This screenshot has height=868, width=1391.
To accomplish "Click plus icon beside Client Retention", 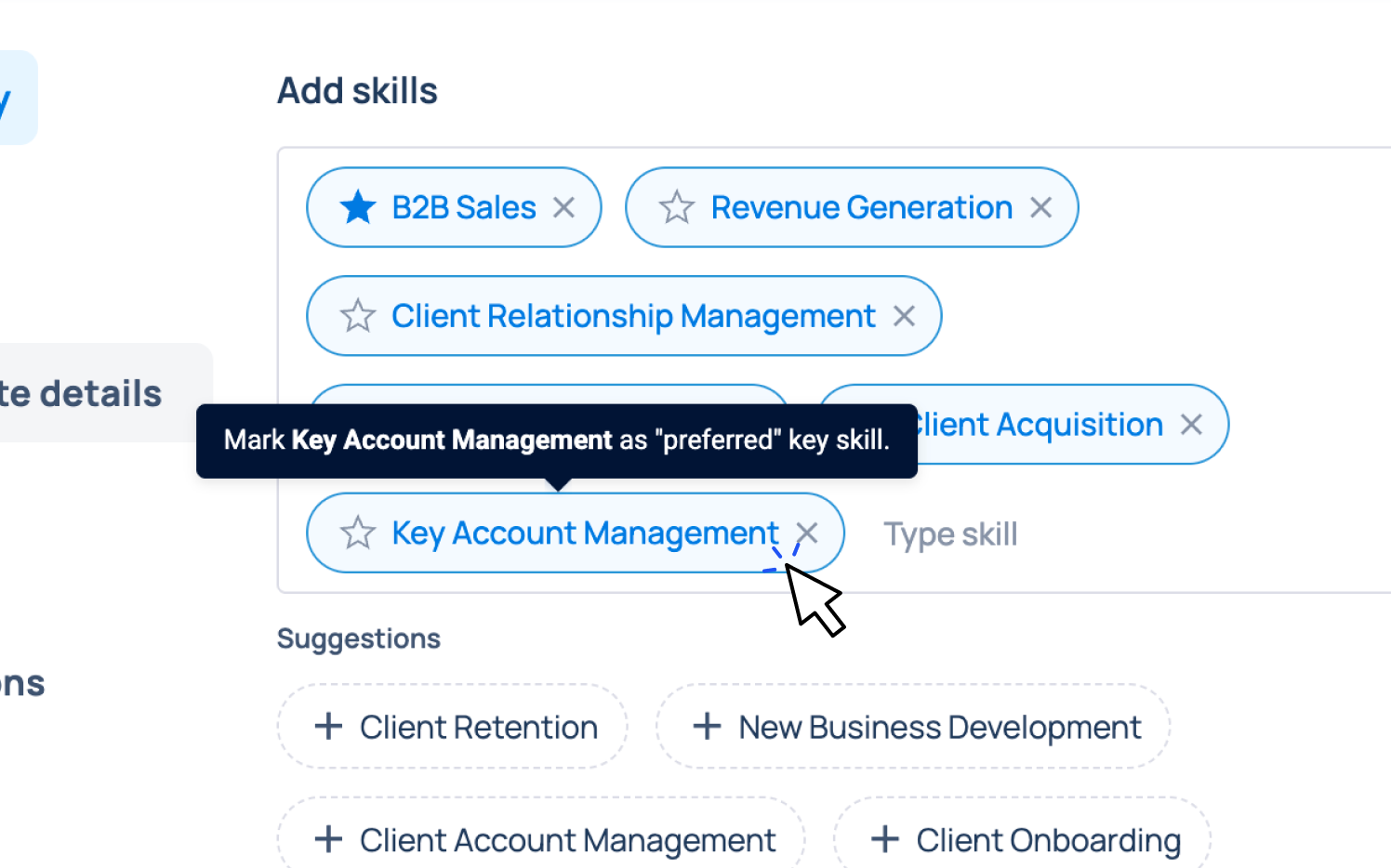I will point(328,727).
